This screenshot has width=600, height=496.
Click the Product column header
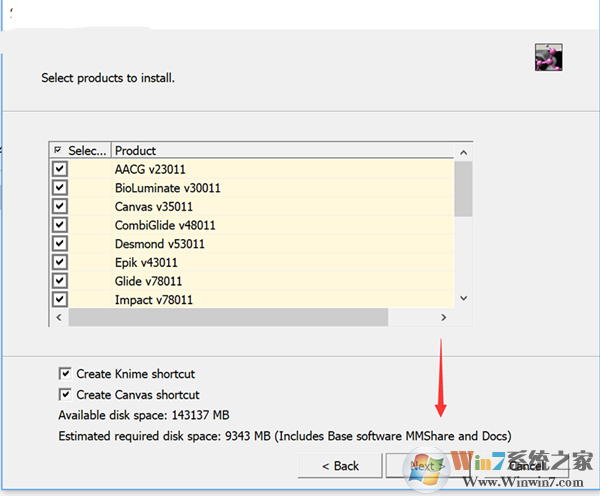pyautogui.click(x=283, y=150)
